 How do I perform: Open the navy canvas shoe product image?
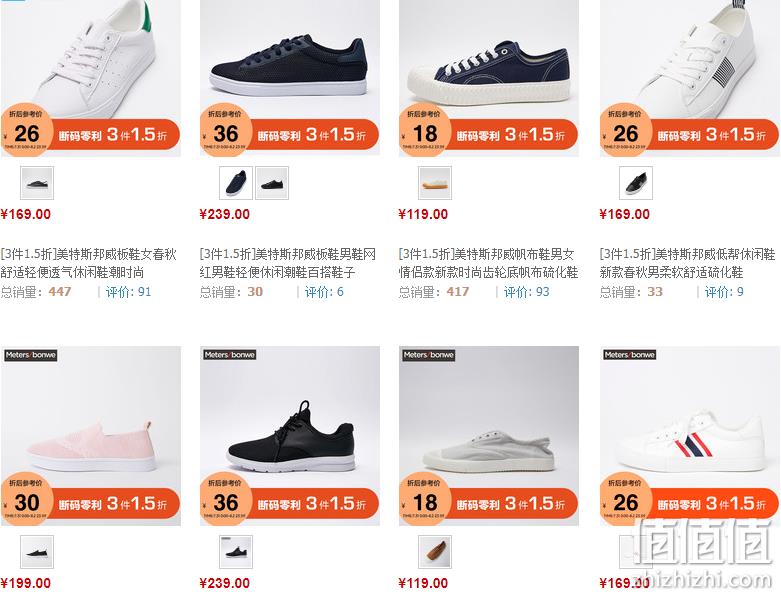click(x=489, y=78)
